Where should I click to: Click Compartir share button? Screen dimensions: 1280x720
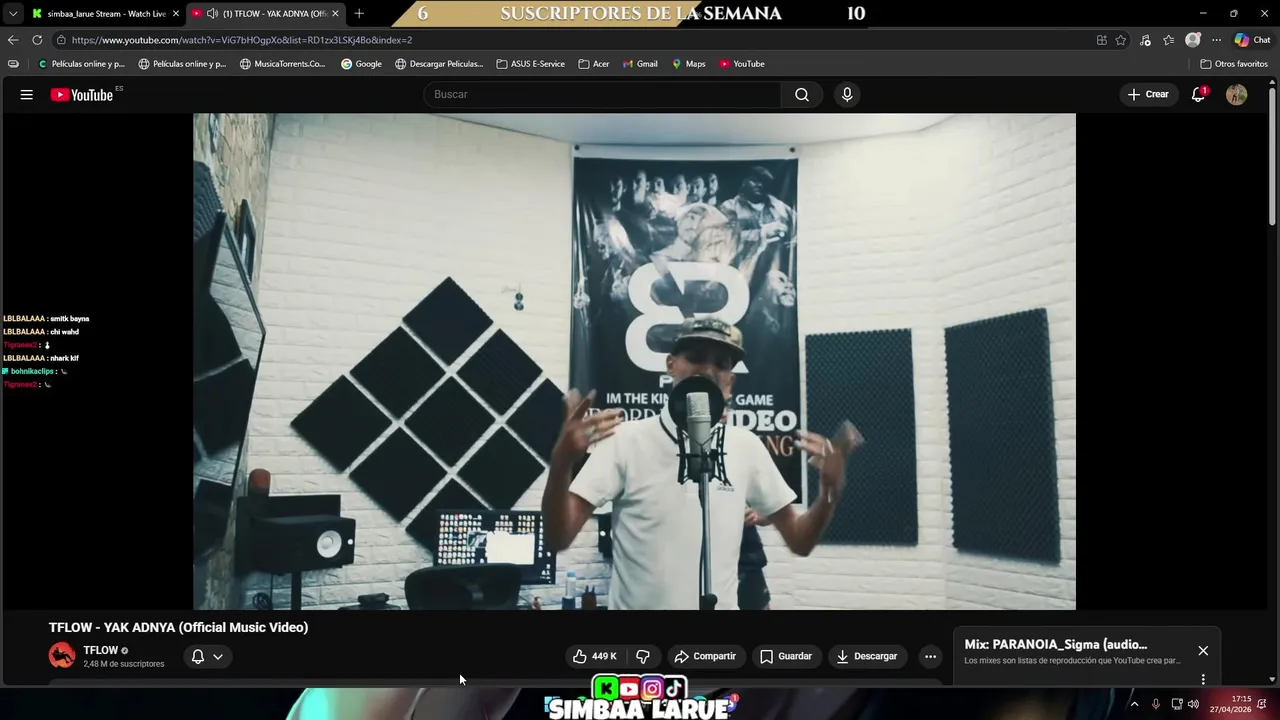[705, 656]
